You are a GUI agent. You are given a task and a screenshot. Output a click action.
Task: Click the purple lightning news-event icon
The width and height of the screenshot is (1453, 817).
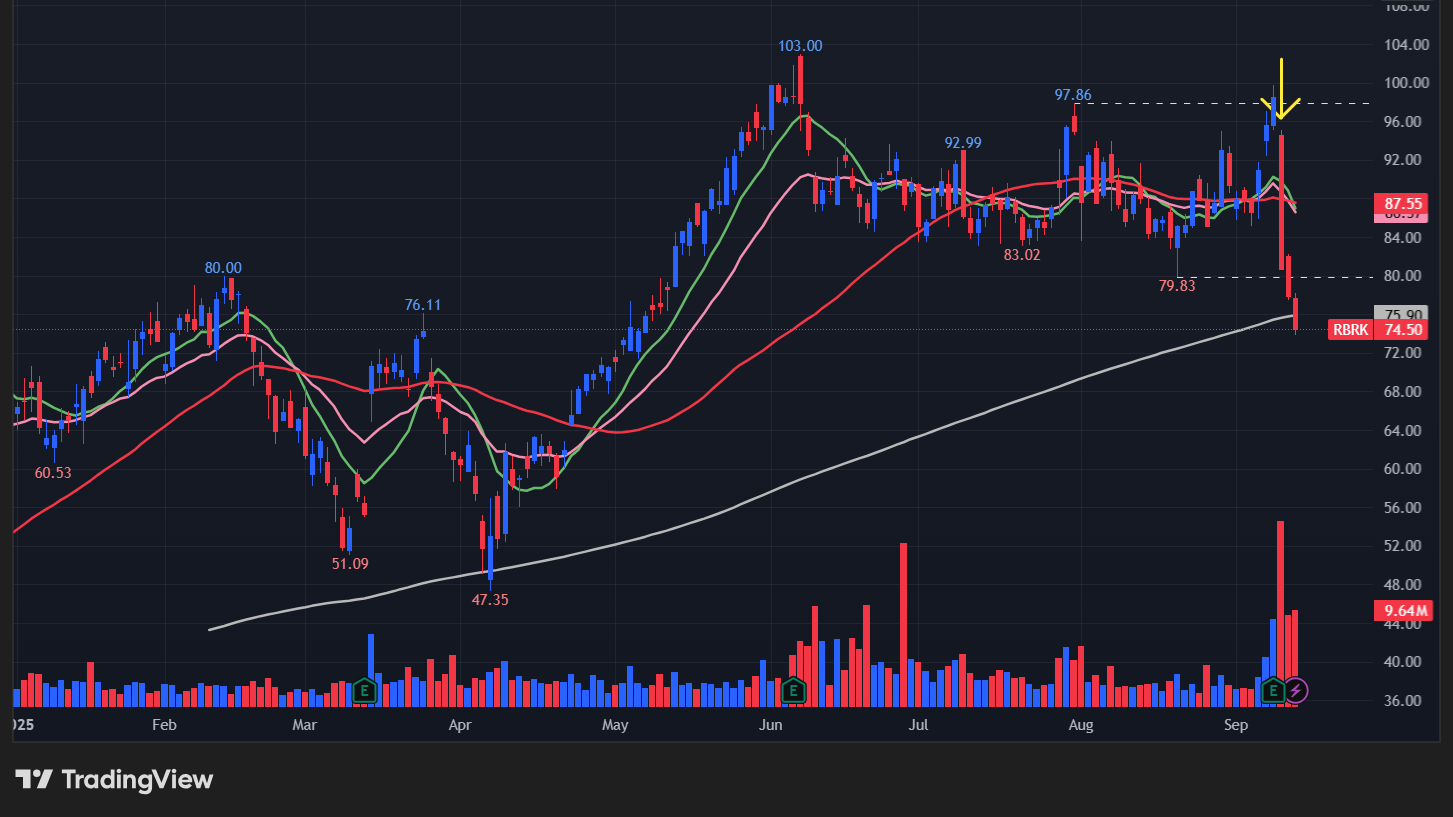point(1296,690)
